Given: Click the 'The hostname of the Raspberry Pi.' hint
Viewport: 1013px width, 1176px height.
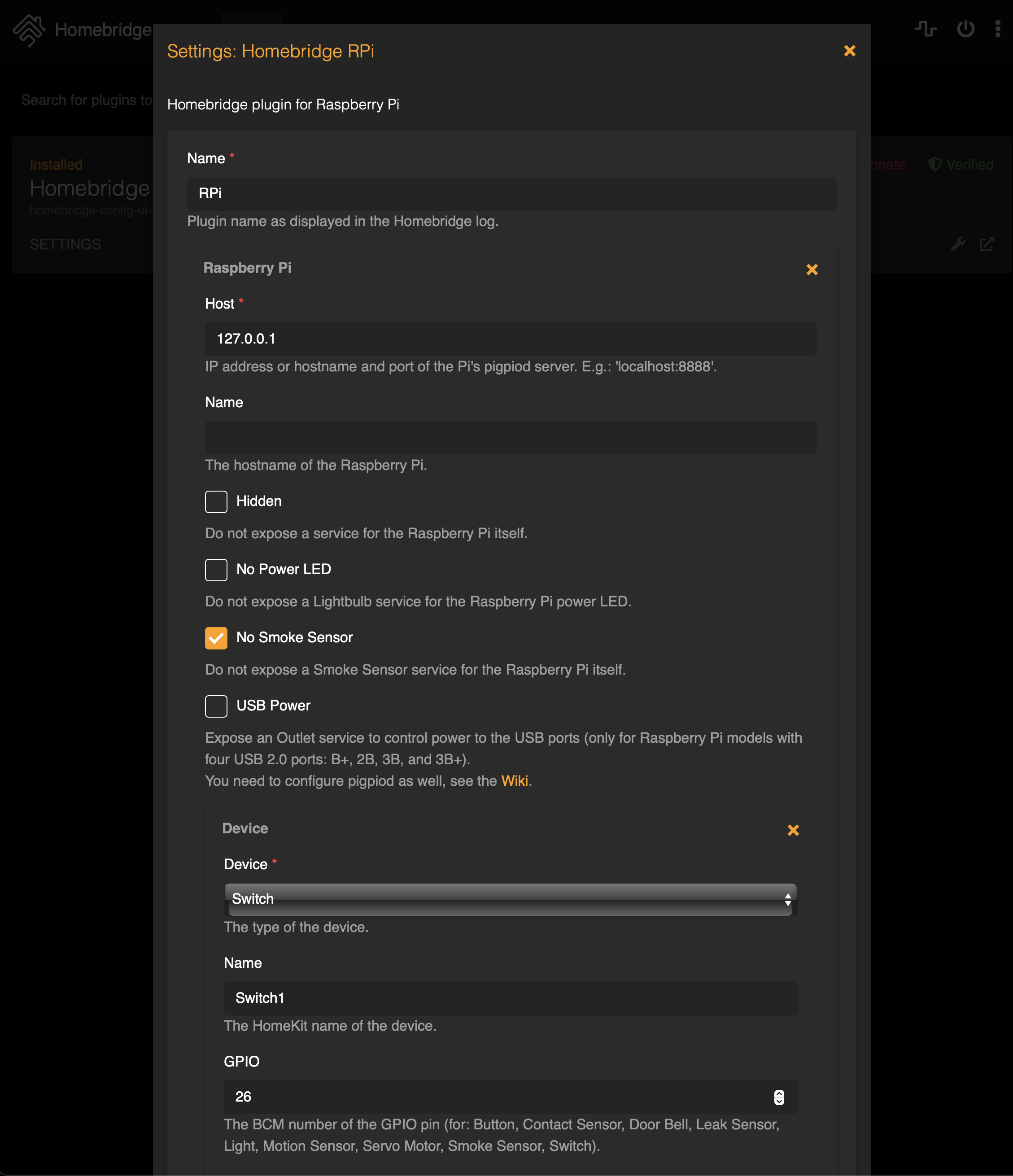Looking at the screenshot, I should coord(316,466).
